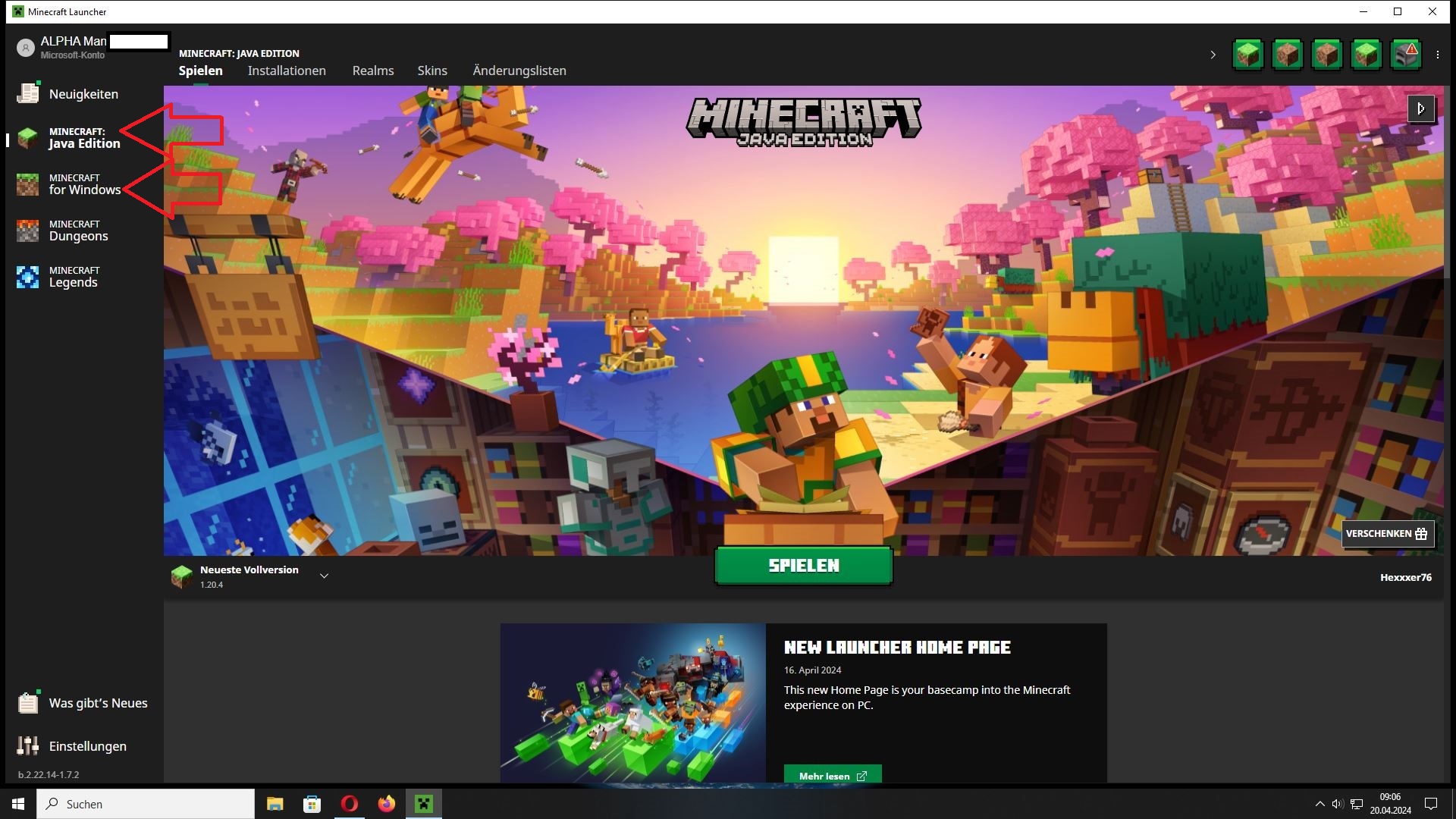Switch to the Installationen tab
This screenshot has height=819, width=1456.
pos(287,71)
